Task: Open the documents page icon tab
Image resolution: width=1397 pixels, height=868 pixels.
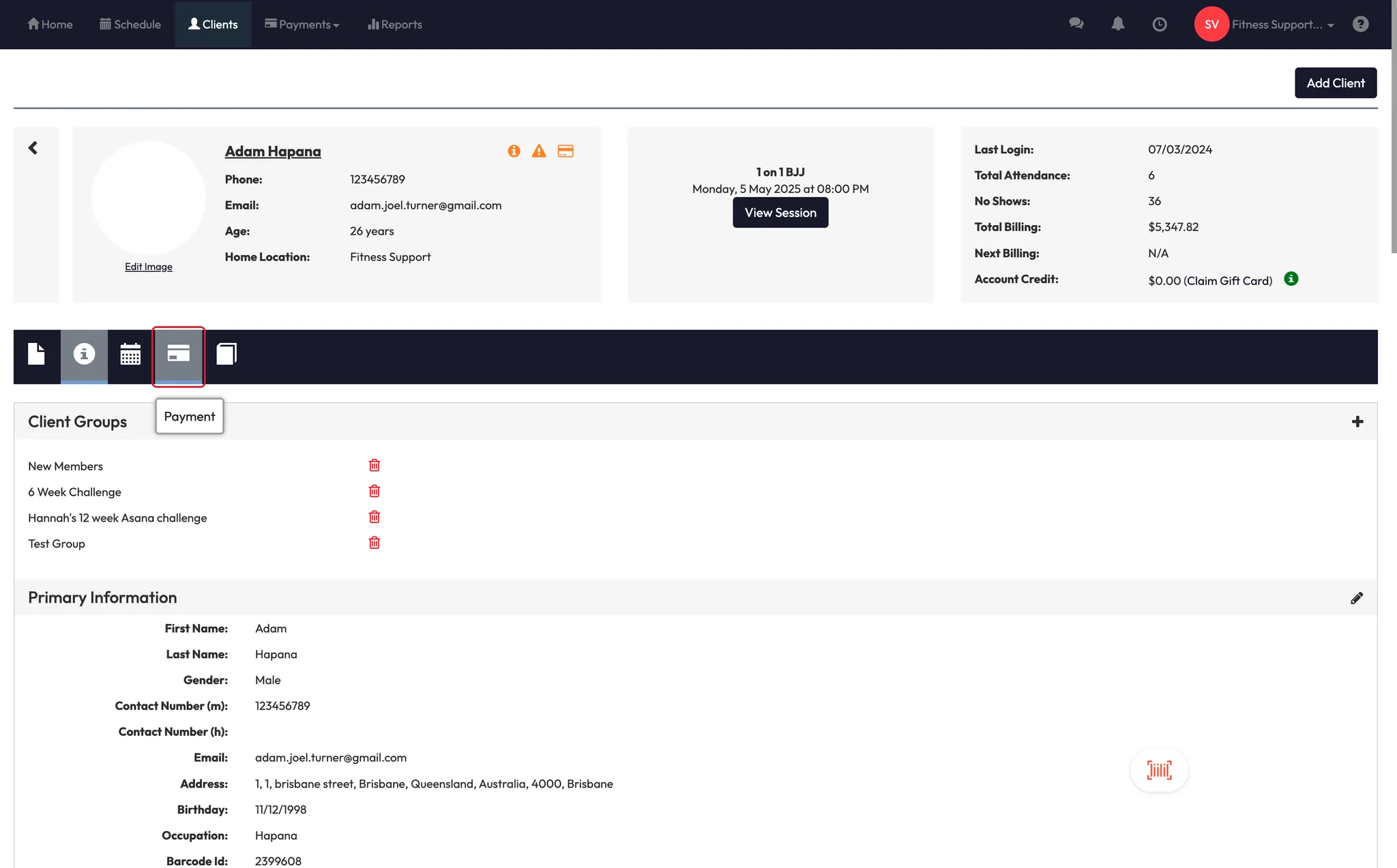Action: [36, 354]
